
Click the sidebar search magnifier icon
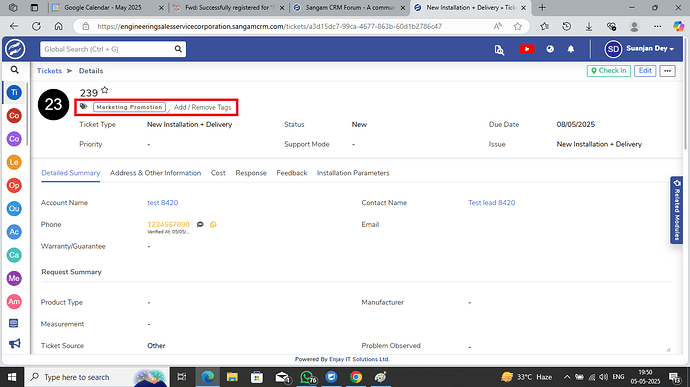point(15,70)
